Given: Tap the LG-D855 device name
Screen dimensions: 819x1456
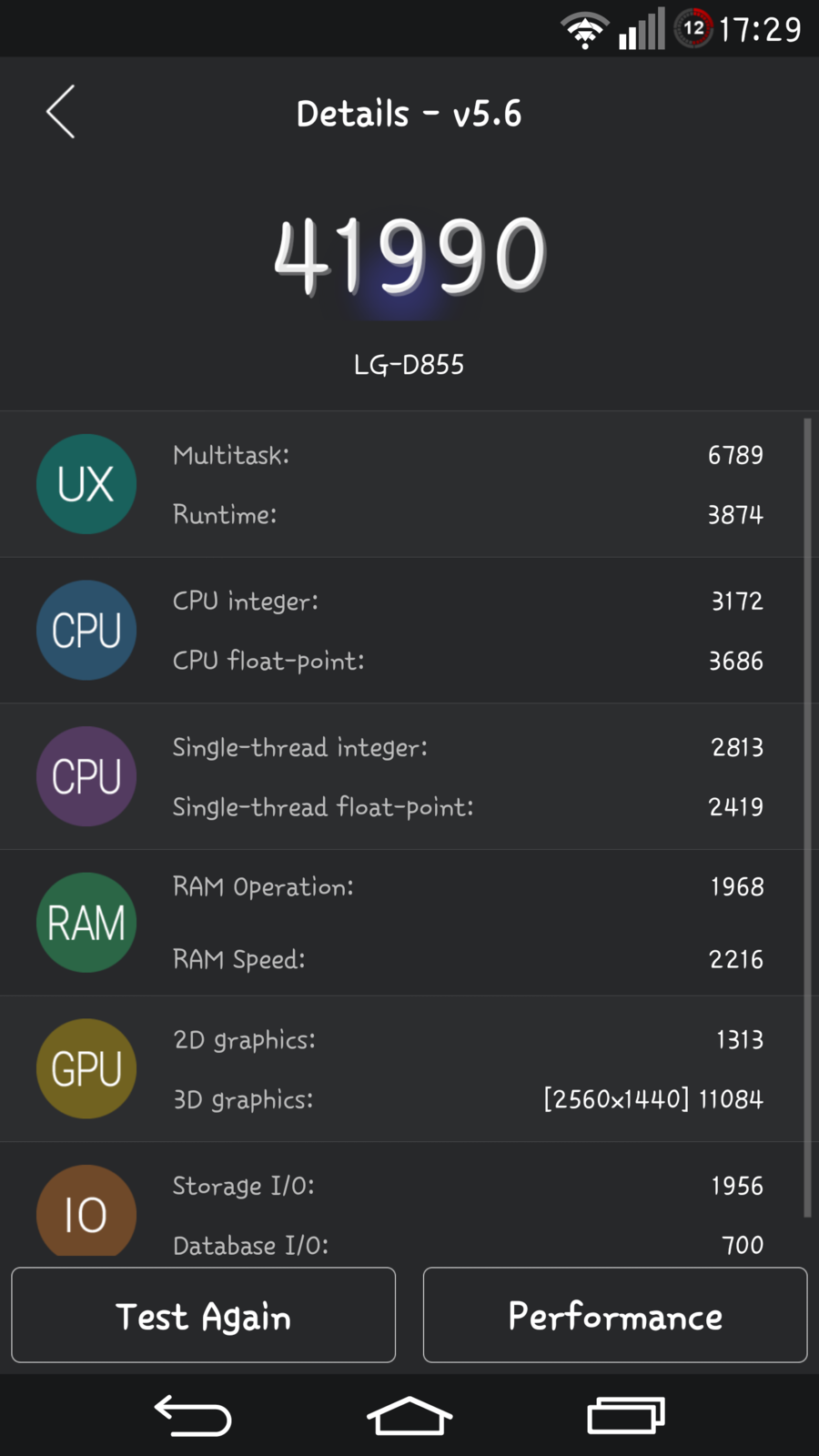Looking at the screenshot, I should 409,365.
